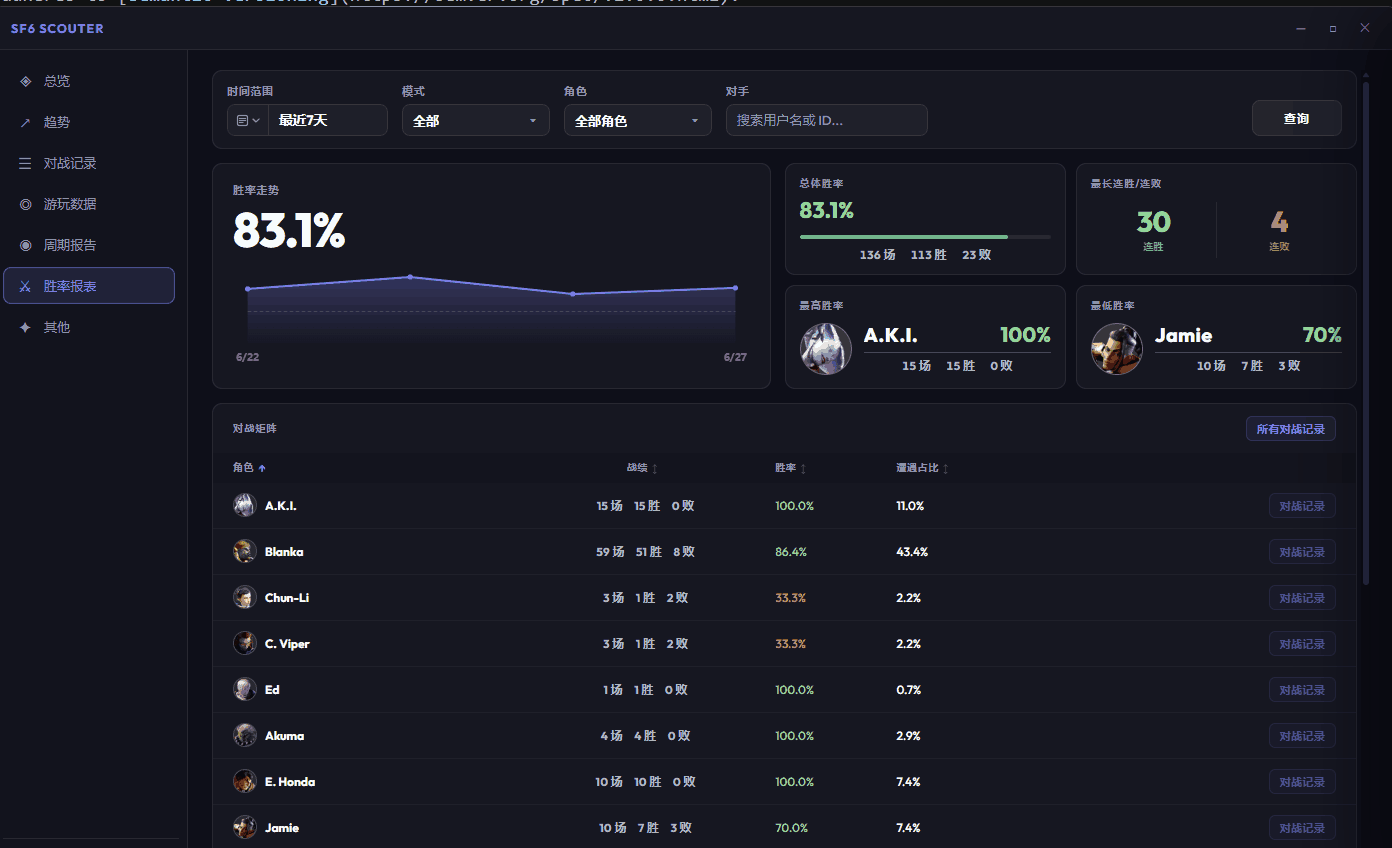The height and width of the screenshot is (848, 1392).
Task: Open 所有对战记录 link button
Action: (x=1290, y=429)
